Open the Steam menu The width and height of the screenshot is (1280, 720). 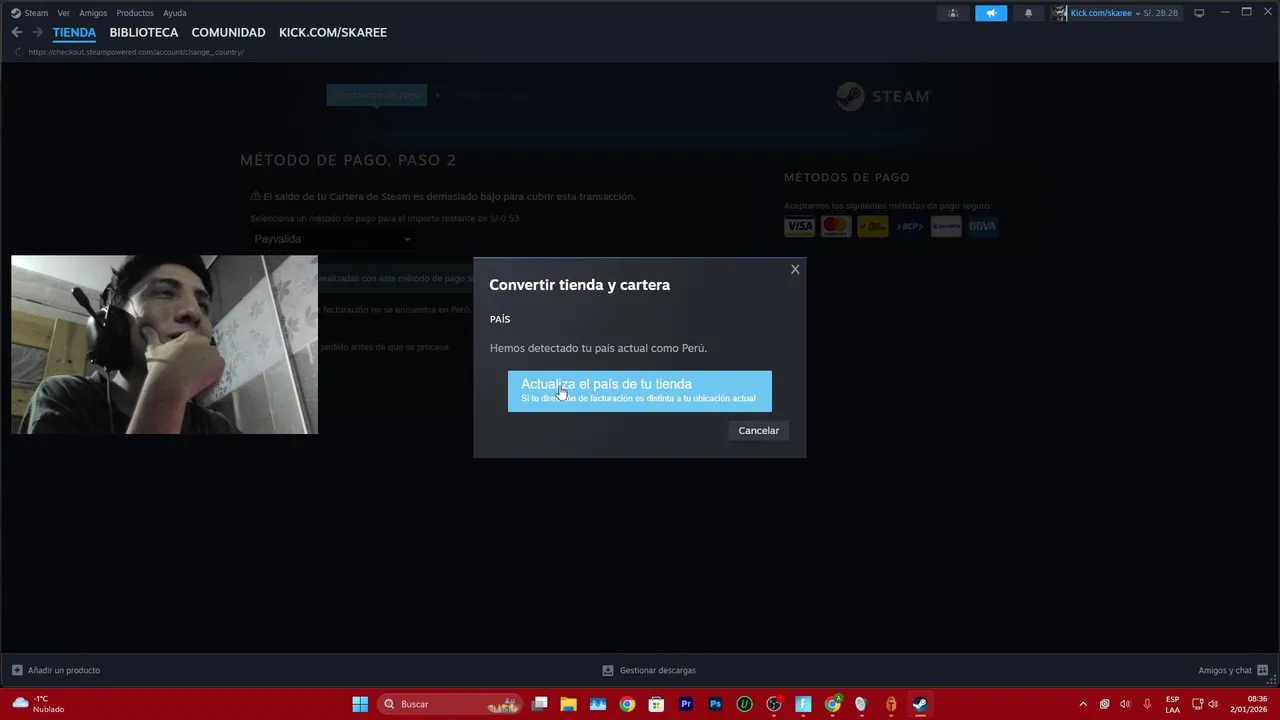pyautogui.click(x=36, y=13)
